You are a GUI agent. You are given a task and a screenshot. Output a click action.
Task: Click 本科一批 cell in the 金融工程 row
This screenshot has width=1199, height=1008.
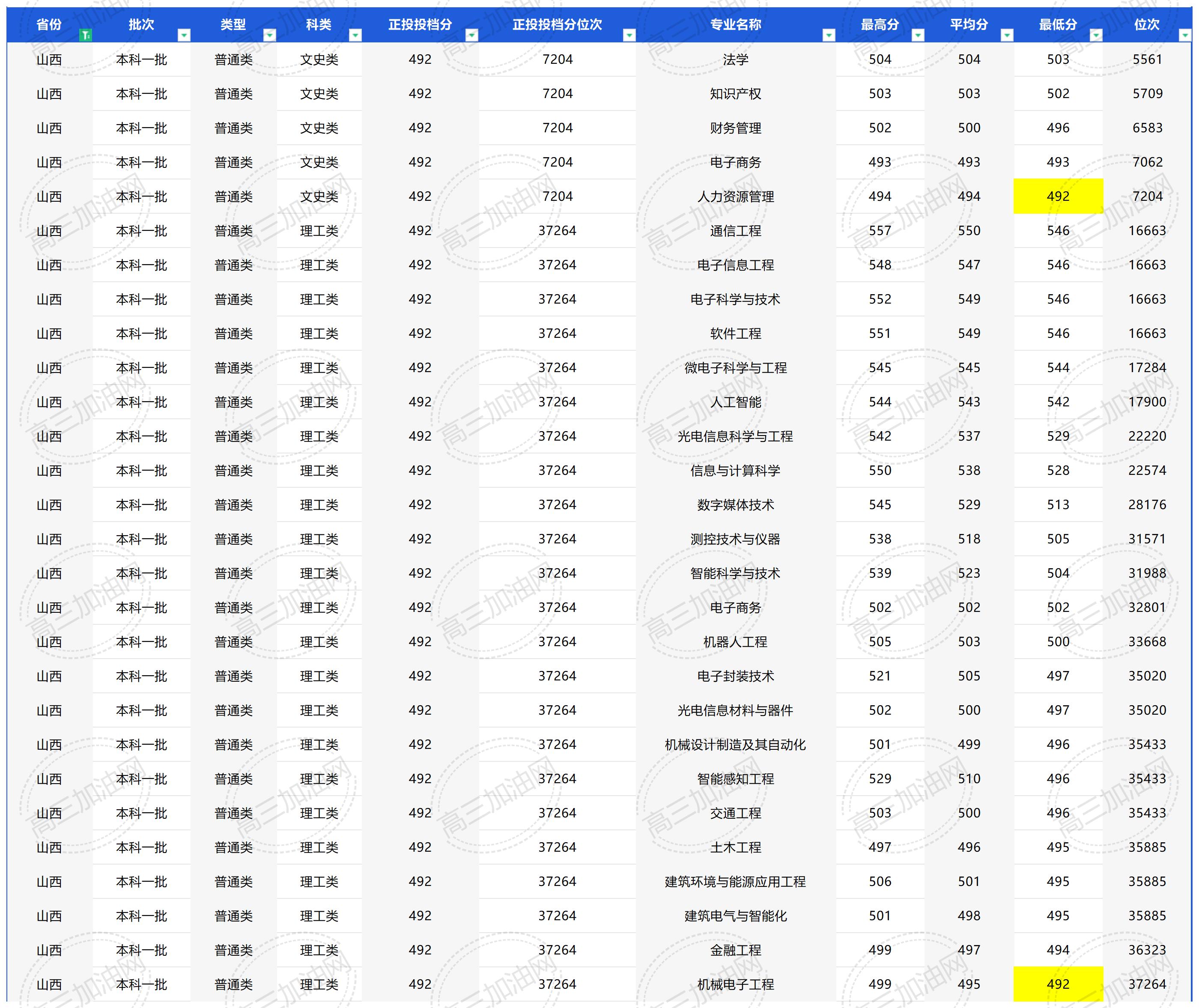pos(141,950)
